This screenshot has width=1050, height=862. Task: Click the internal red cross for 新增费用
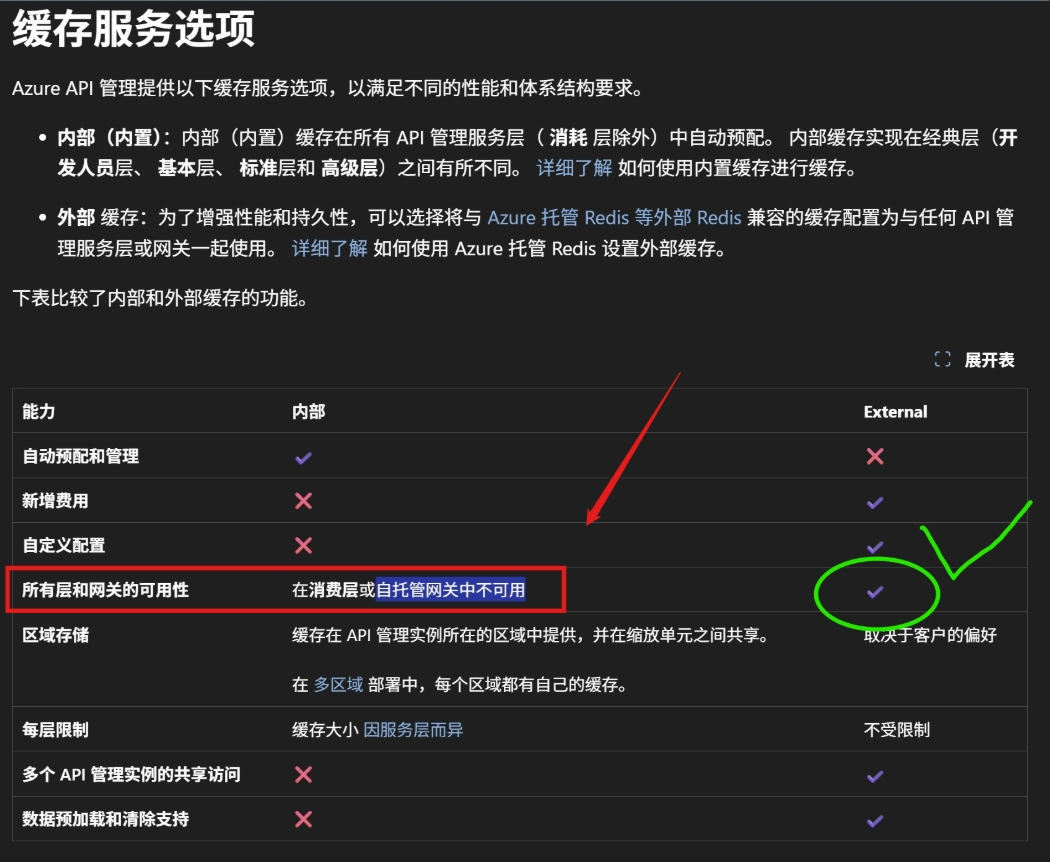point(303,501)
